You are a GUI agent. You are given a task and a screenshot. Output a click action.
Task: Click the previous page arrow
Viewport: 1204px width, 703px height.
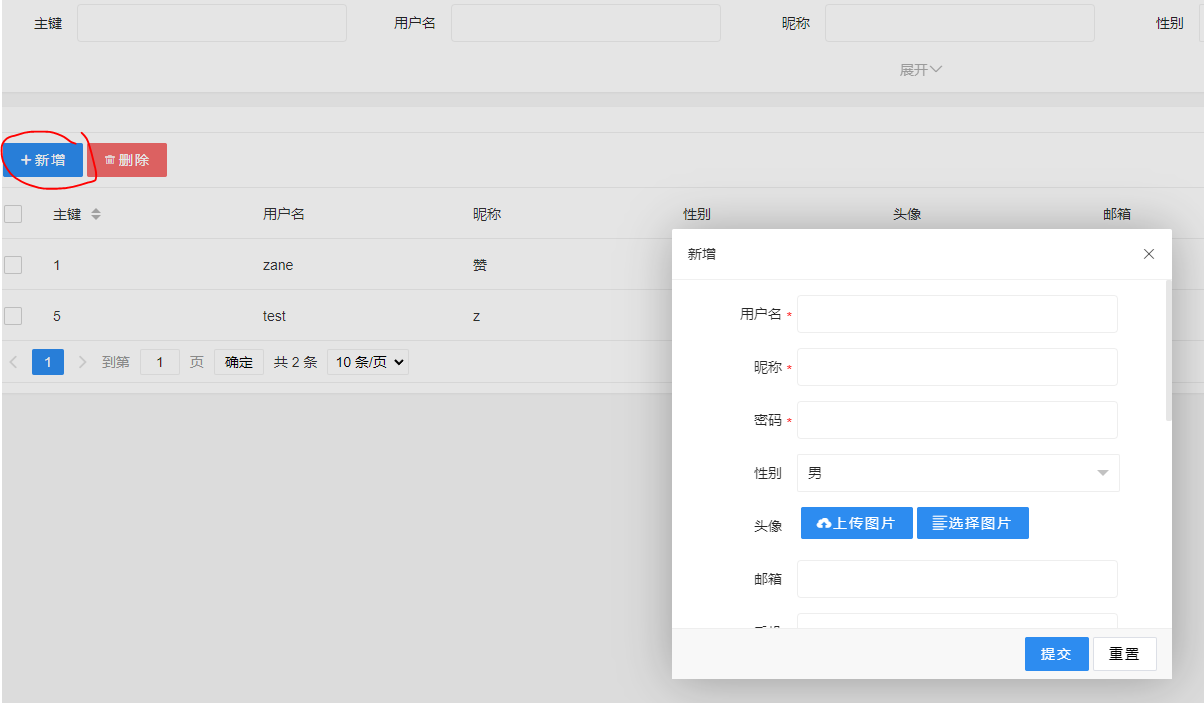click(14, 362)
